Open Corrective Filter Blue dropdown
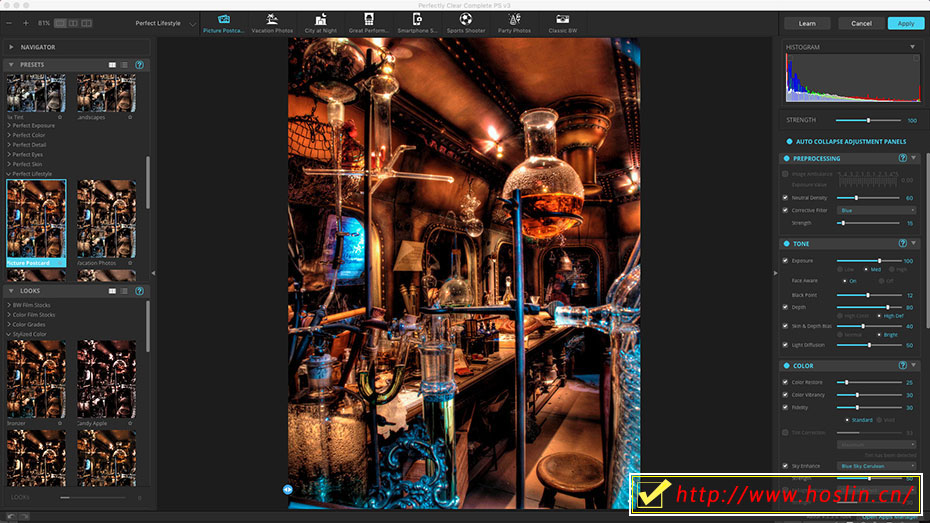The height and width of the screenshot is (523, 930). click(x=876, y=211)
